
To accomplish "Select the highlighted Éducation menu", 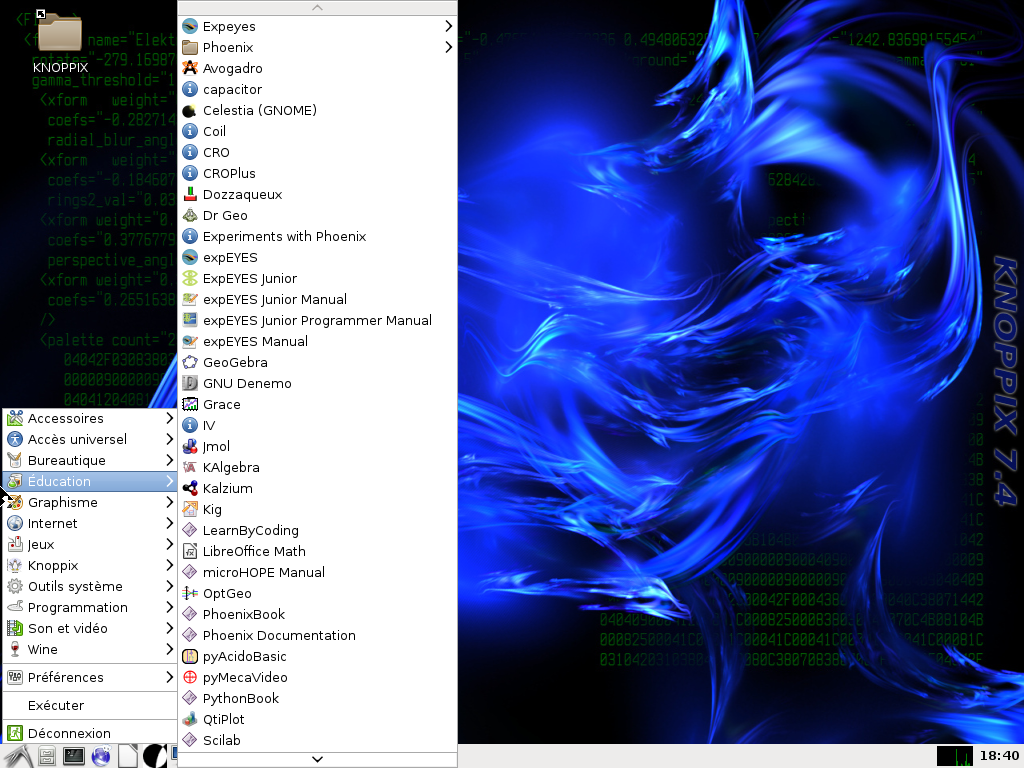I will 90,481.
